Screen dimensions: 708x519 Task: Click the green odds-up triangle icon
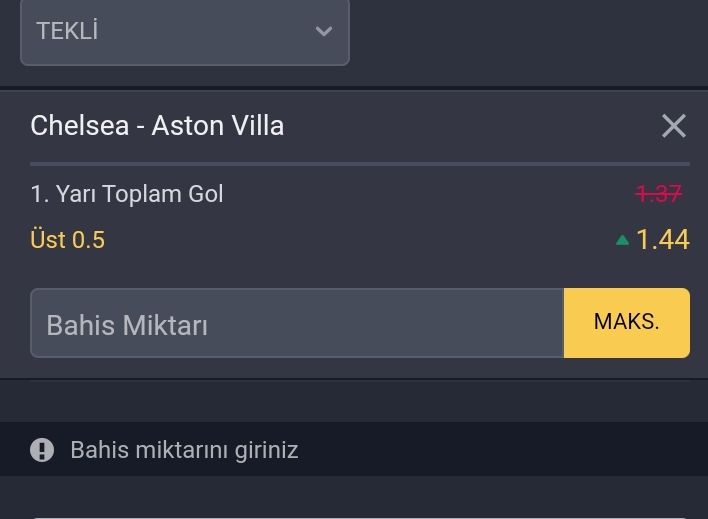[x=622, y=240]
